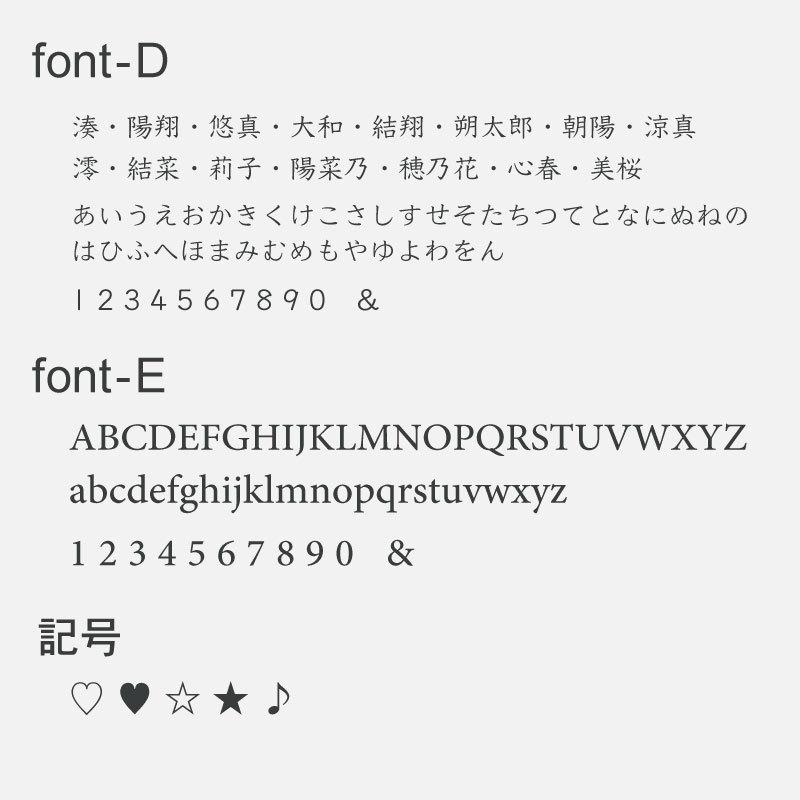Click digit 5 in the font-E numbers

pyautogui.click(x=196, y=554)
